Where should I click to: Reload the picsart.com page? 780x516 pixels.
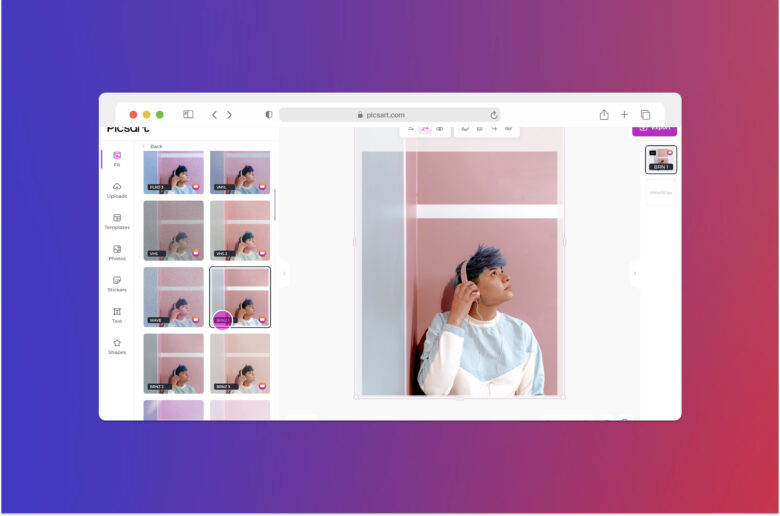pyautogui.click(x=493, y=115)
